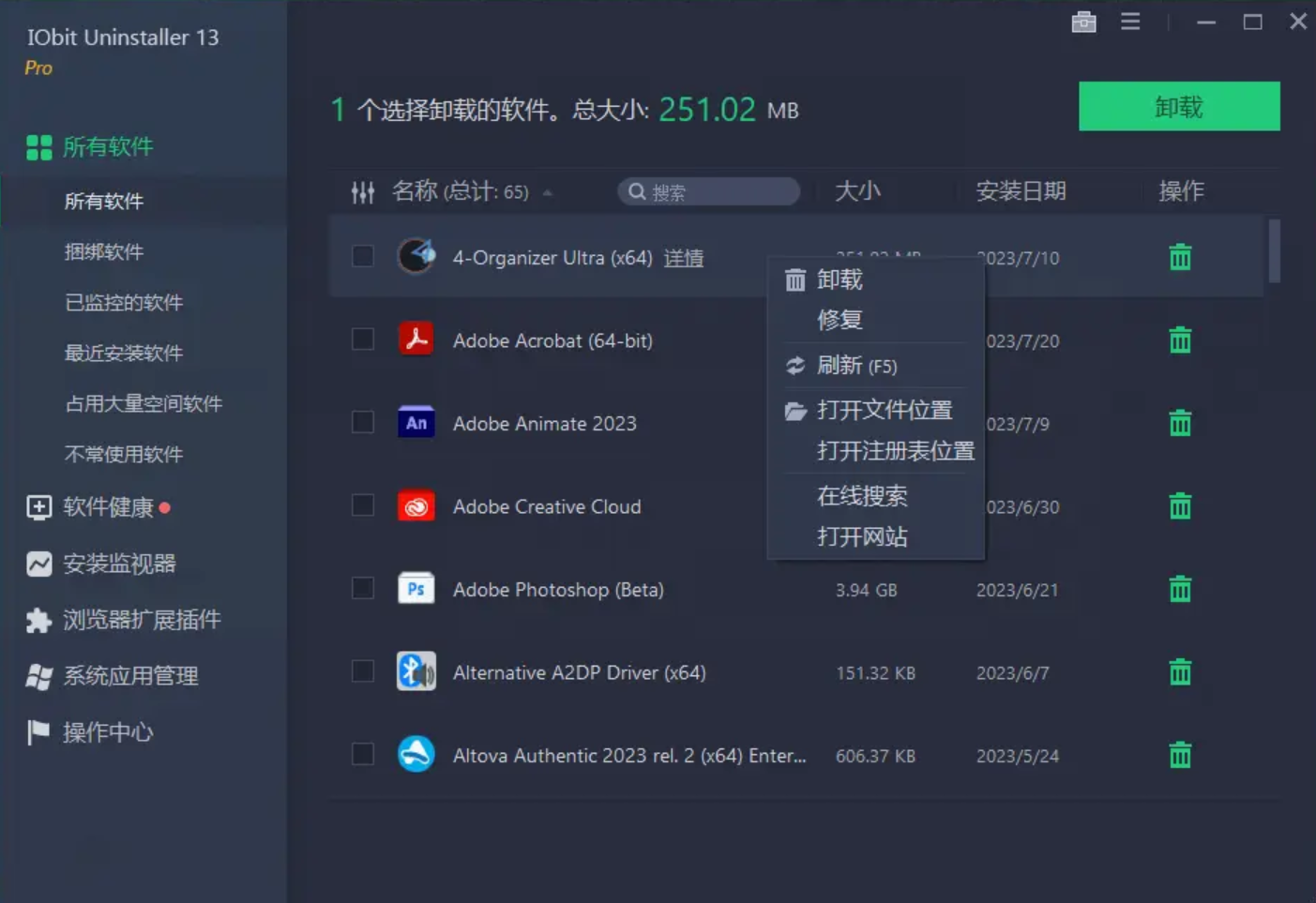The width and height of the screenshot is (1316, 903).
Task: Click trash icon for Altova Authentic 2023
Action: (1180, 755)
